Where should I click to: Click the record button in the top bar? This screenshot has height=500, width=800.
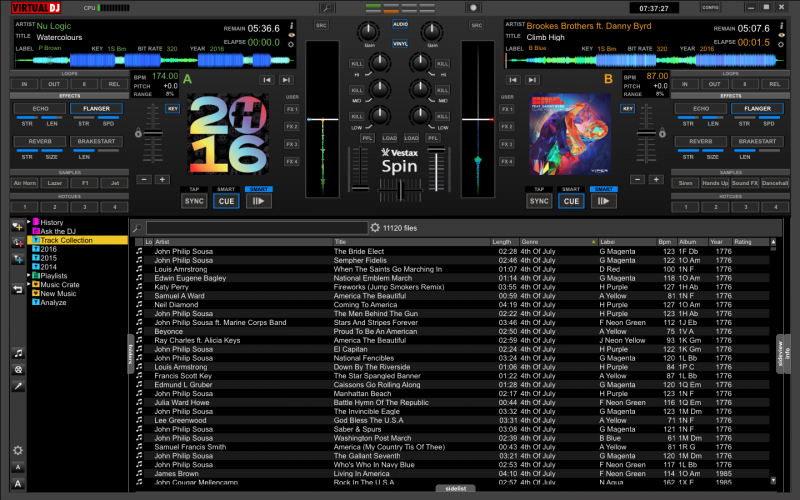(x=473, y=8)
